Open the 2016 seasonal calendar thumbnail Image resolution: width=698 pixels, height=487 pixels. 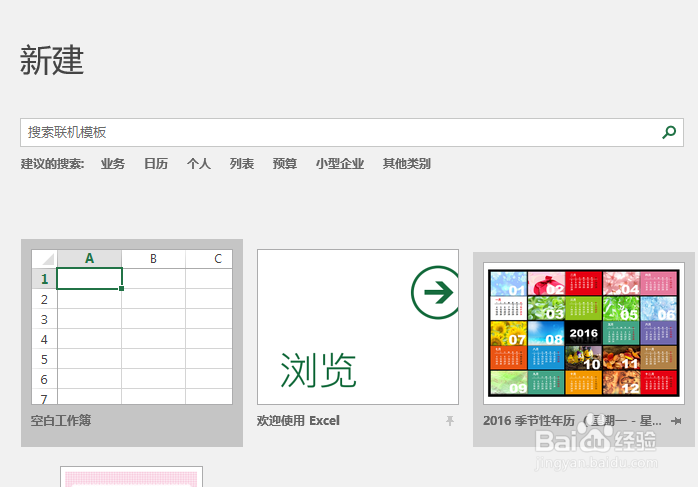pos(584,333)
